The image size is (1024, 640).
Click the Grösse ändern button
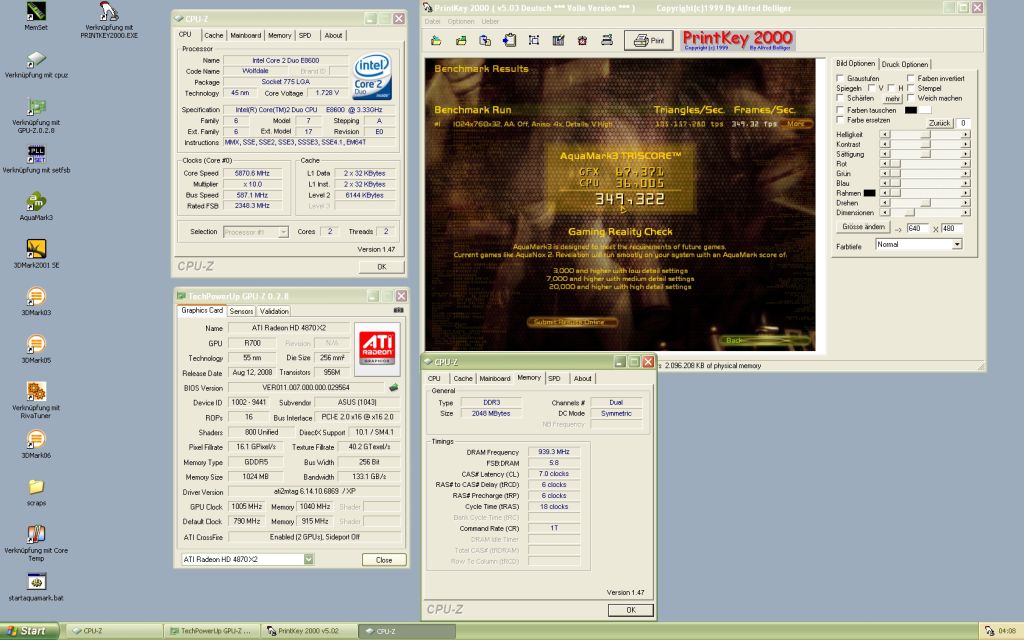coord(863,227)
